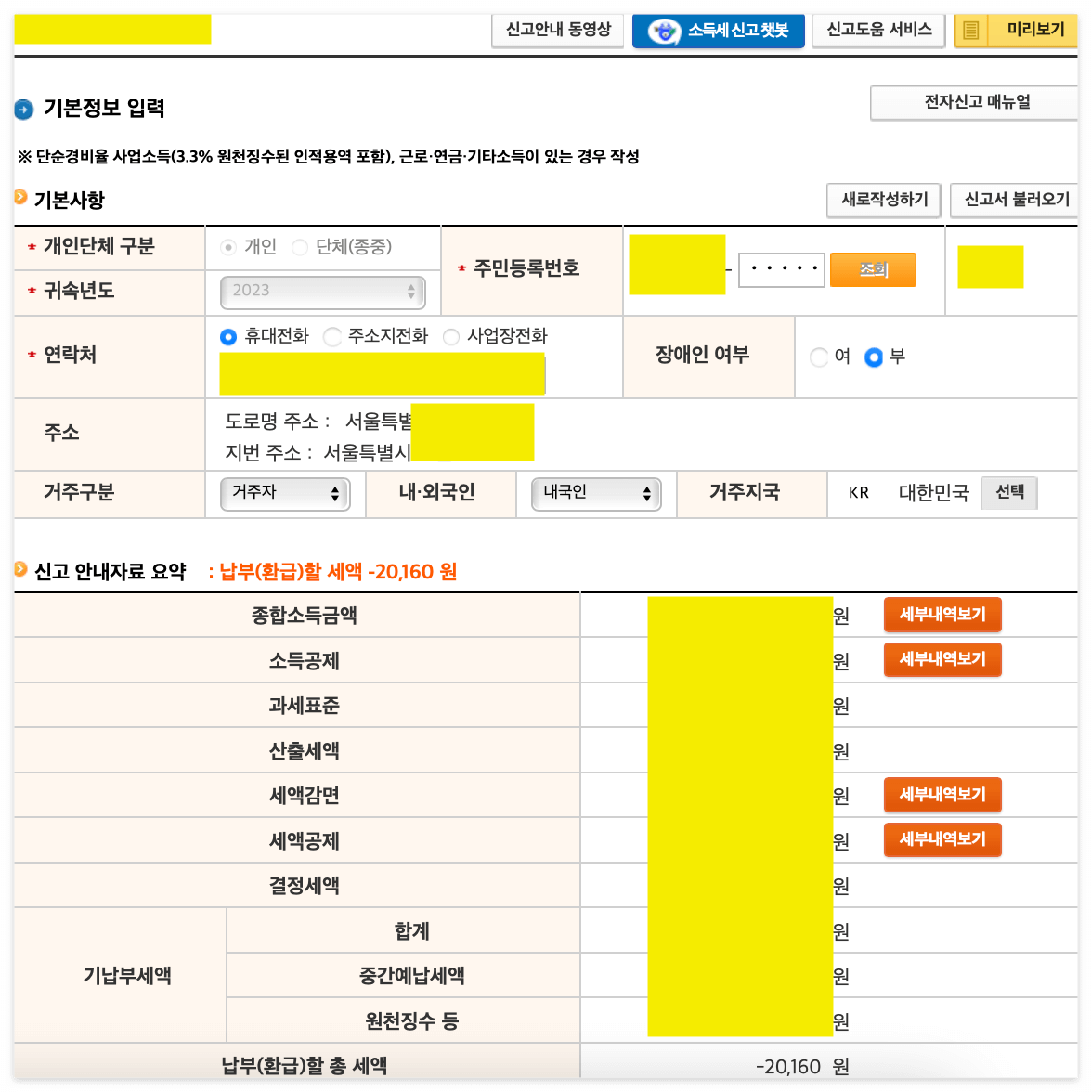This screenshot has height=1092, width=1092.
Task: Click the document icon beside 미리보기
Action: tap(971, 31)
